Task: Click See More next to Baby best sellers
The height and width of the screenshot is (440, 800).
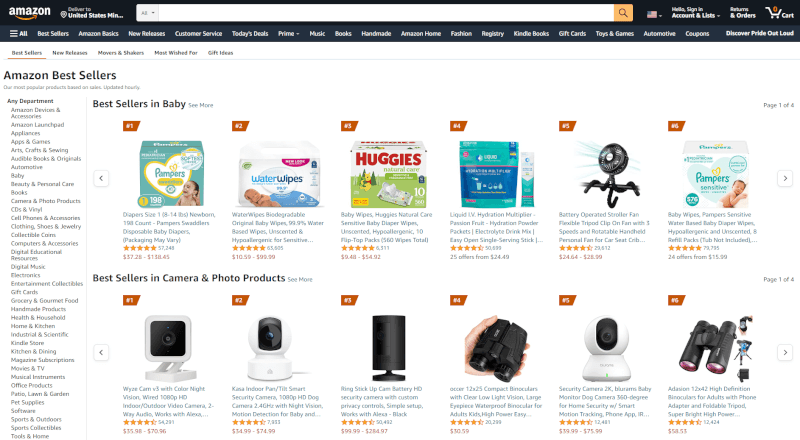Action: click(201, 106)
